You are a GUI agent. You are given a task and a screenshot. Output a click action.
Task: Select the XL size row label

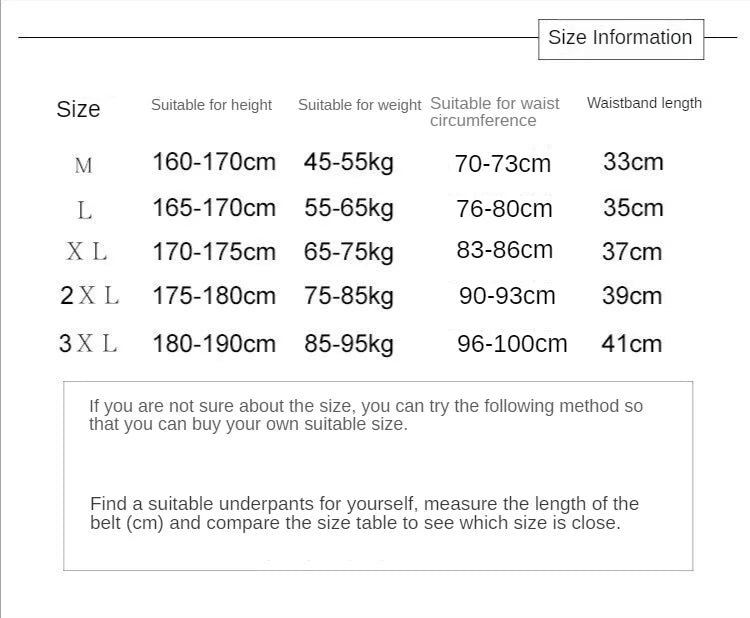(x=87, y=252)
